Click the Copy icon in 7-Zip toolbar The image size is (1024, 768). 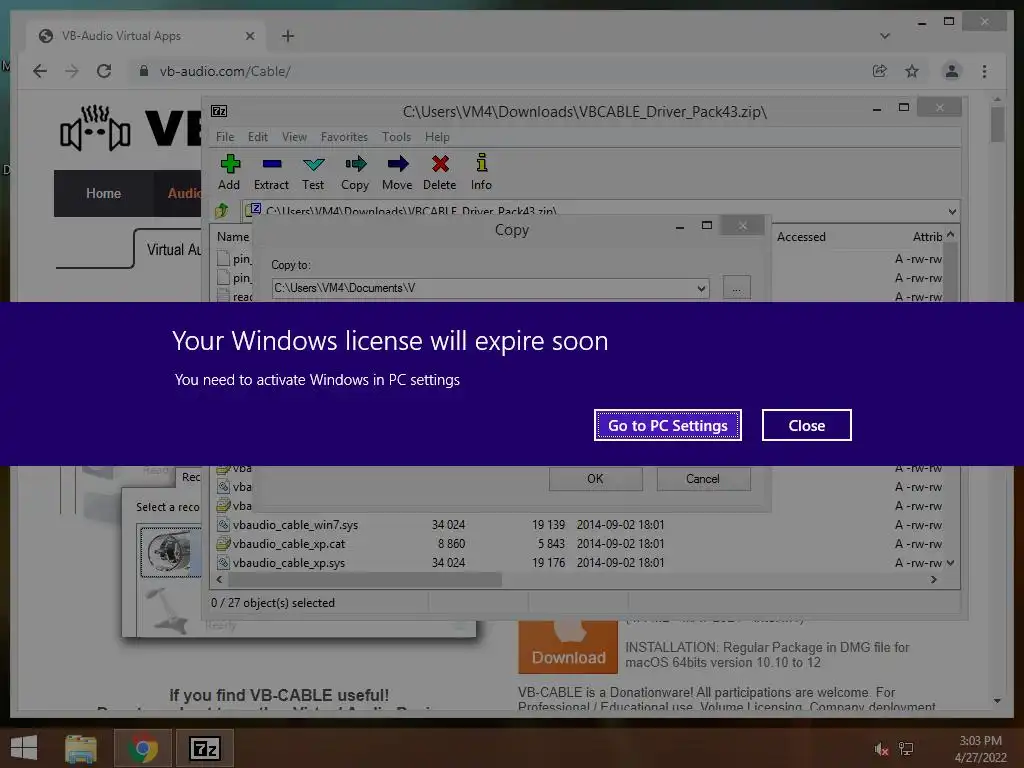(x=355, y=172)
